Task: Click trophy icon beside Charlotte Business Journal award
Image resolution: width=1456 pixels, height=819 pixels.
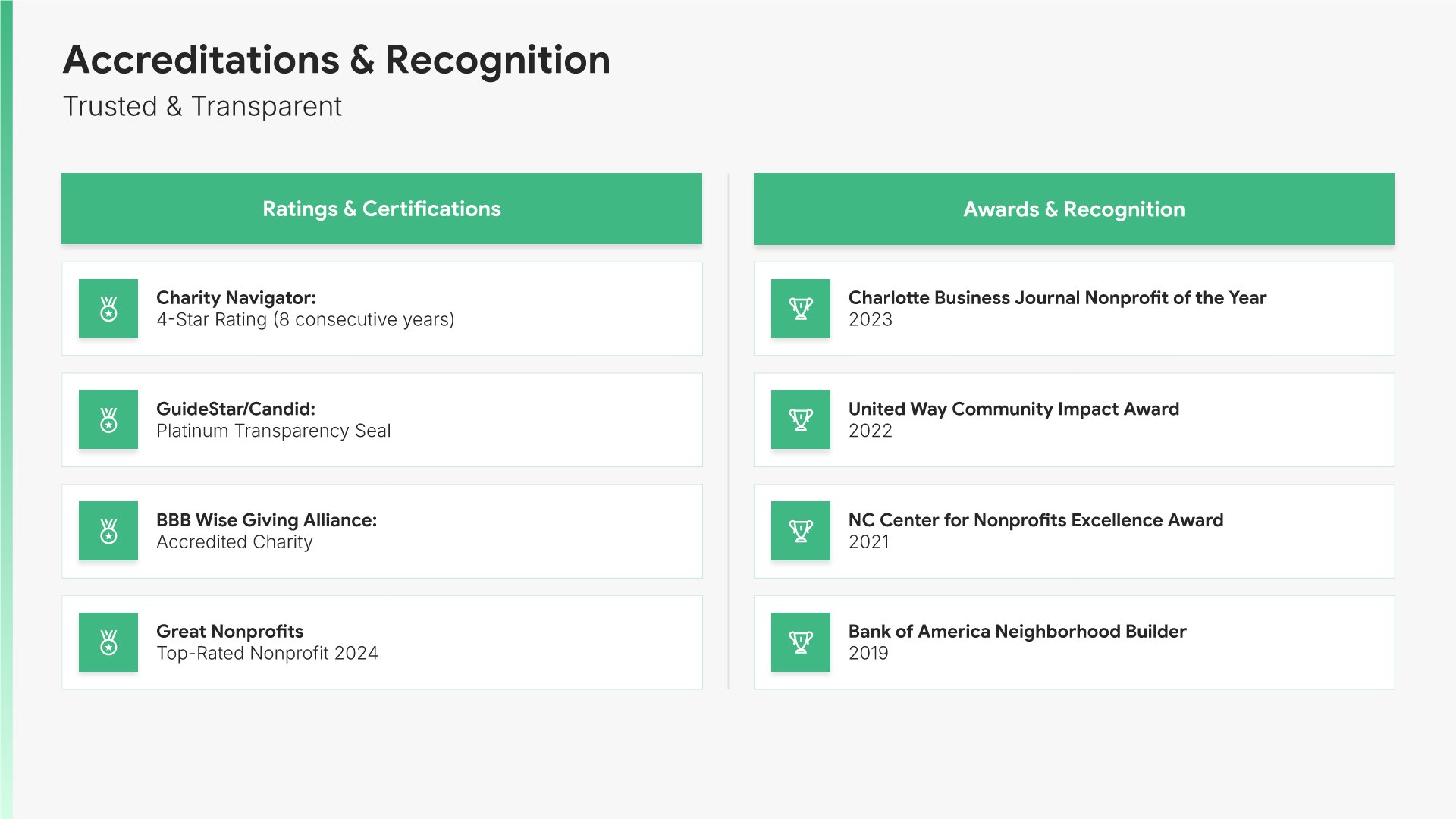Action: [x=801, y=309]
